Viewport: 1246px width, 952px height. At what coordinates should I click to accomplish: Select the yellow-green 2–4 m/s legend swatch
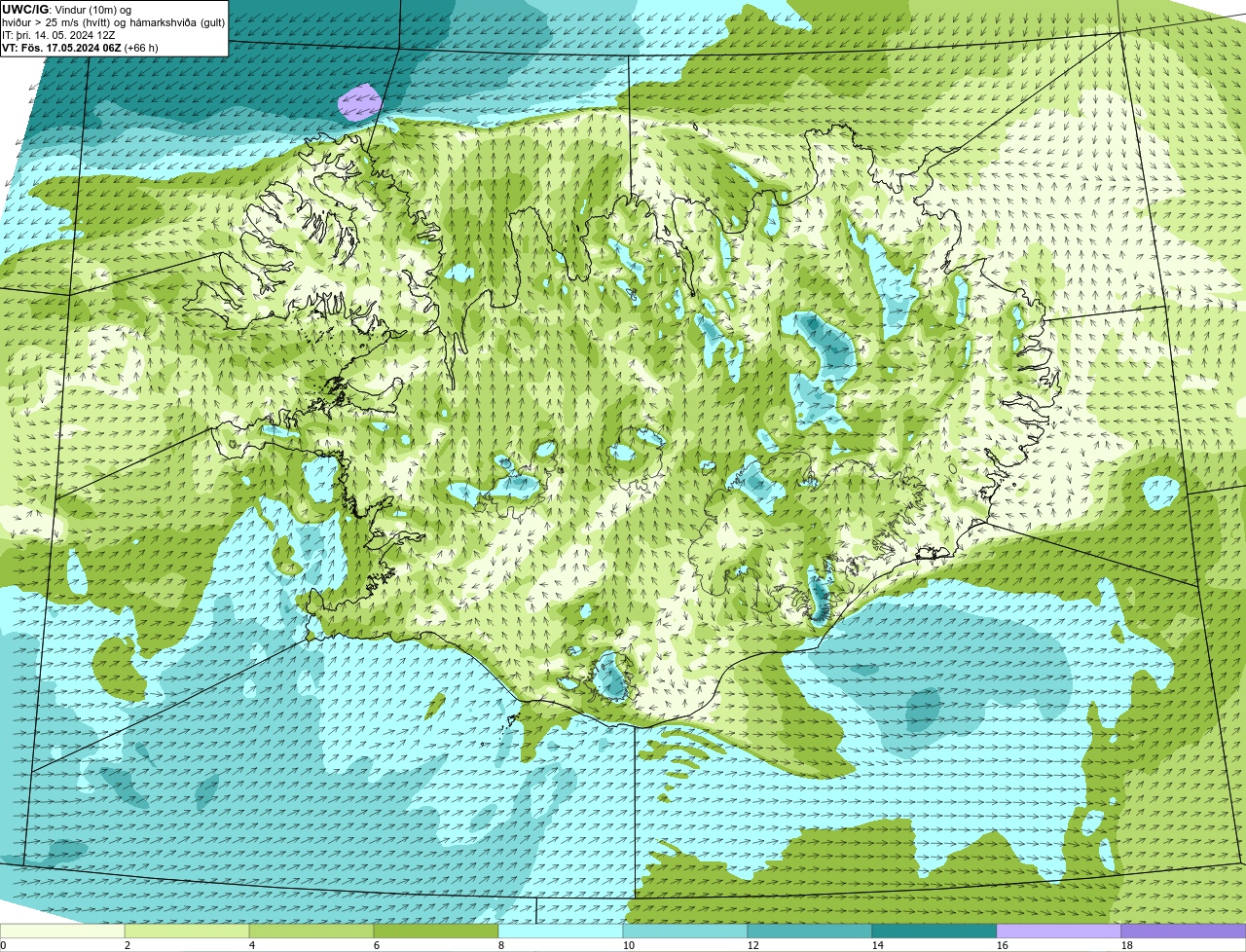pos(187,931)
